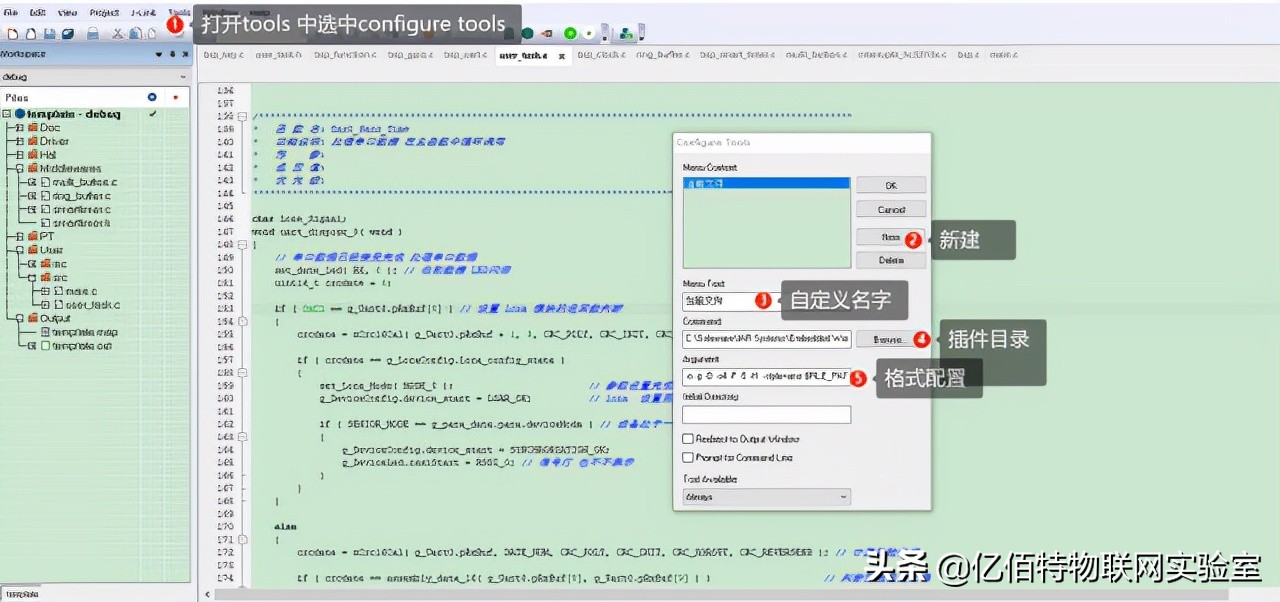Click the Initial Directory input field
Screen dimensions: 1280x602
point(767,414)
